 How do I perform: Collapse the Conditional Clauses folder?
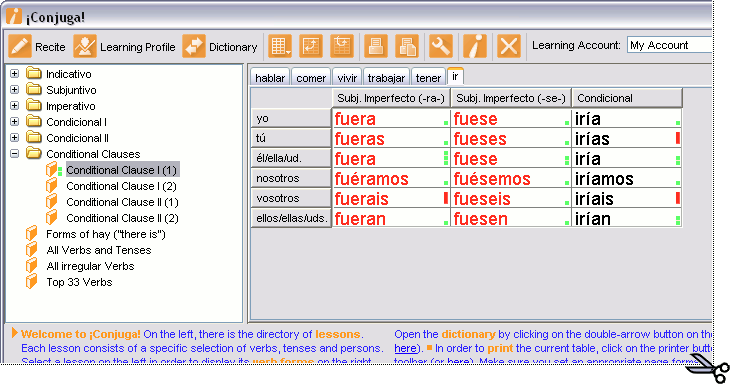click(14, 153)
